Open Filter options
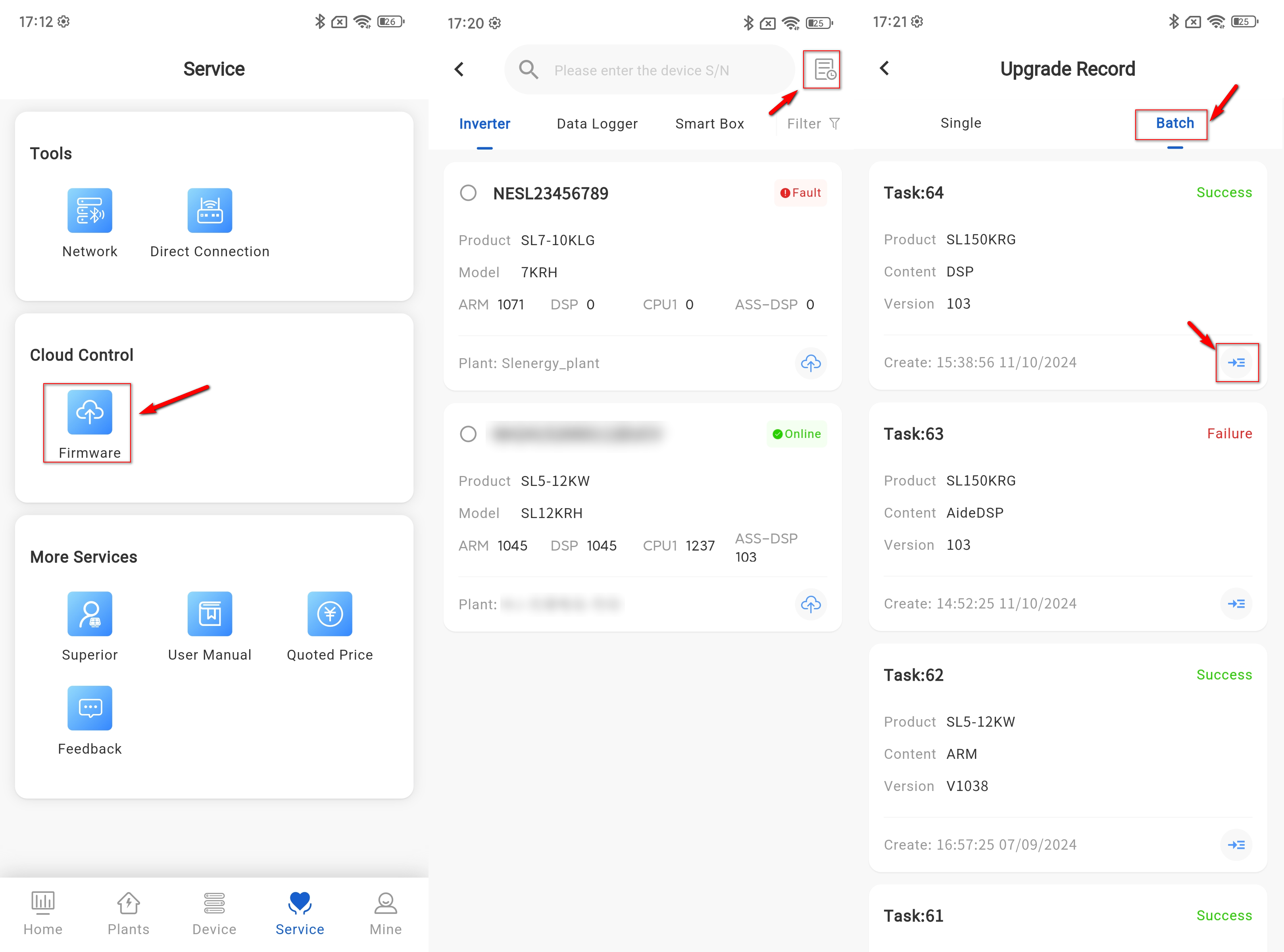Screen dimensions: 1284x952 click(813, 124)
